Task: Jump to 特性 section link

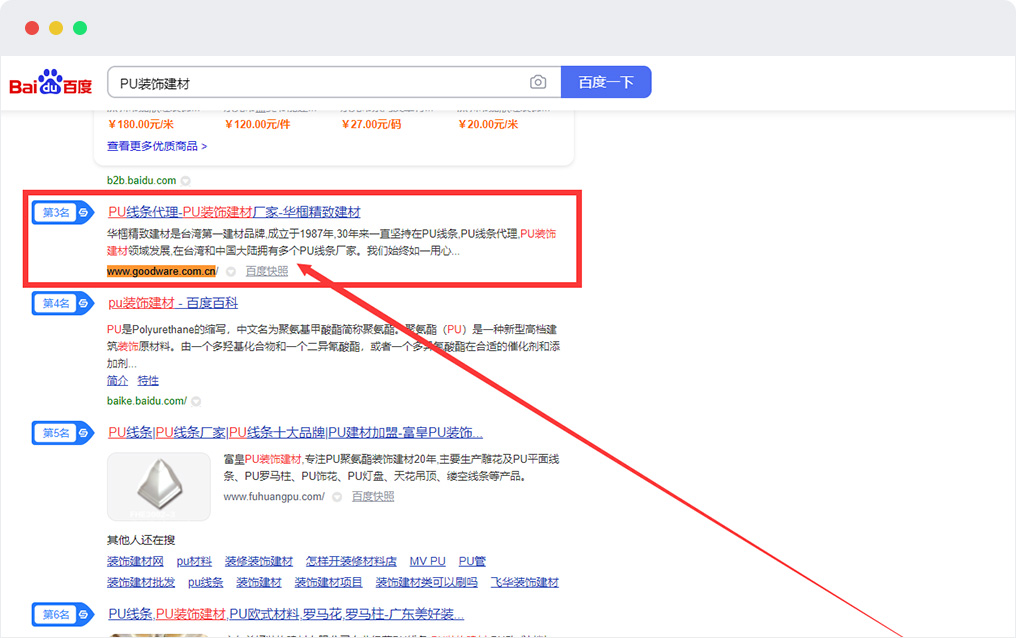Action: [x=148, y=380]
